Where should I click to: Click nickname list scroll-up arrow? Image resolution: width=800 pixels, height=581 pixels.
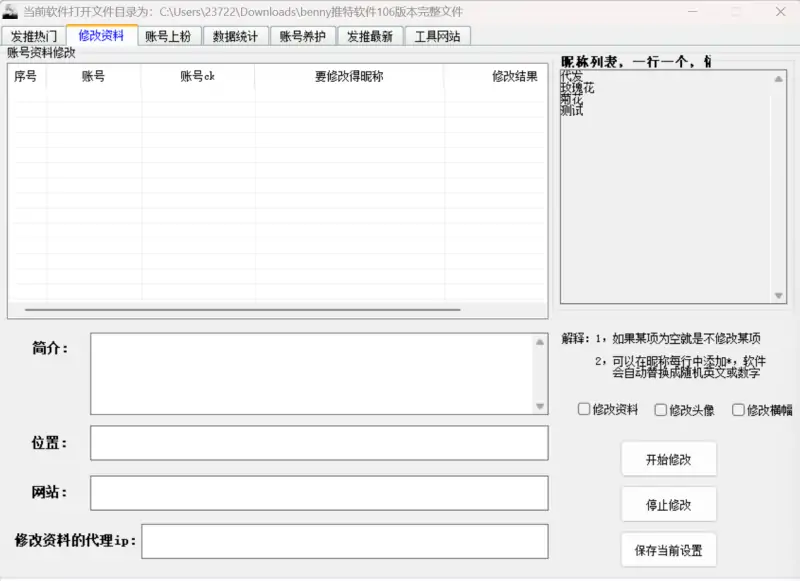pos(779,77)
